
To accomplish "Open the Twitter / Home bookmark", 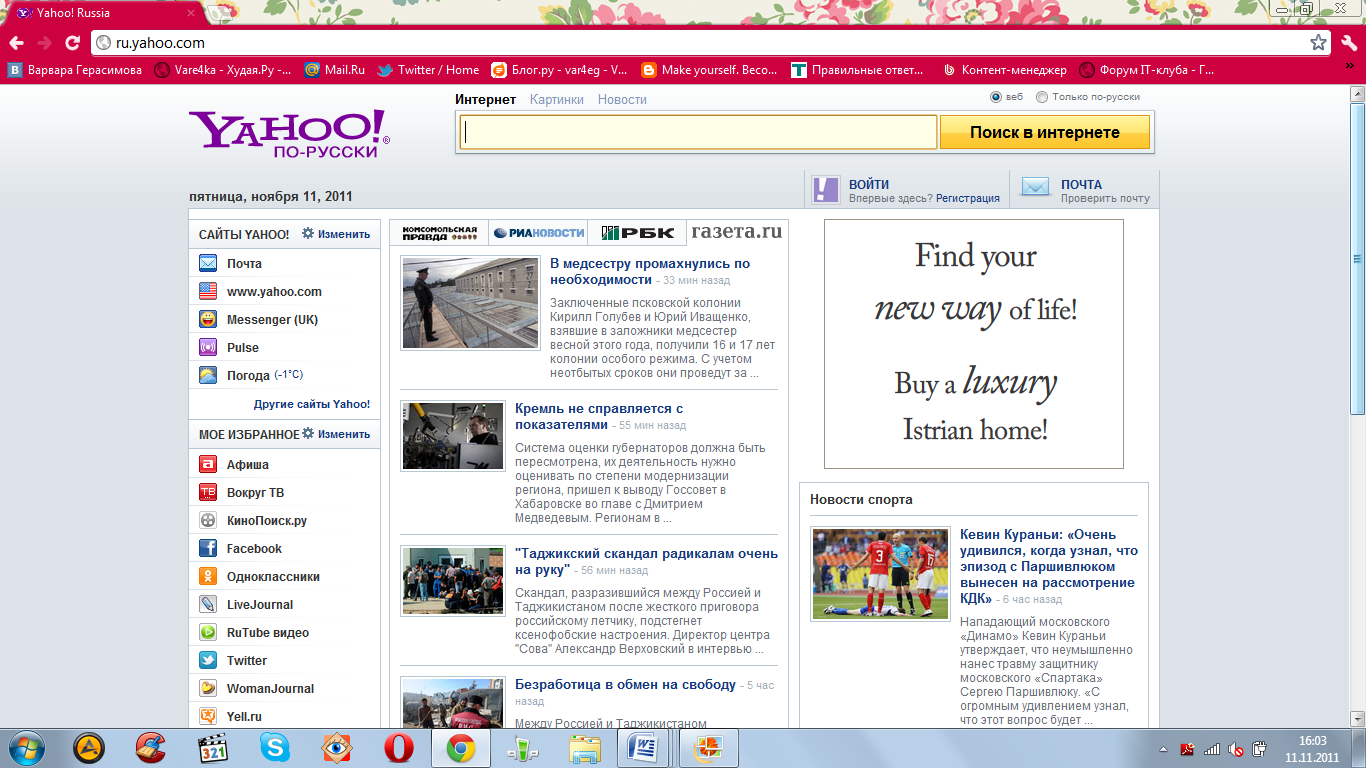I will (428, 70).
